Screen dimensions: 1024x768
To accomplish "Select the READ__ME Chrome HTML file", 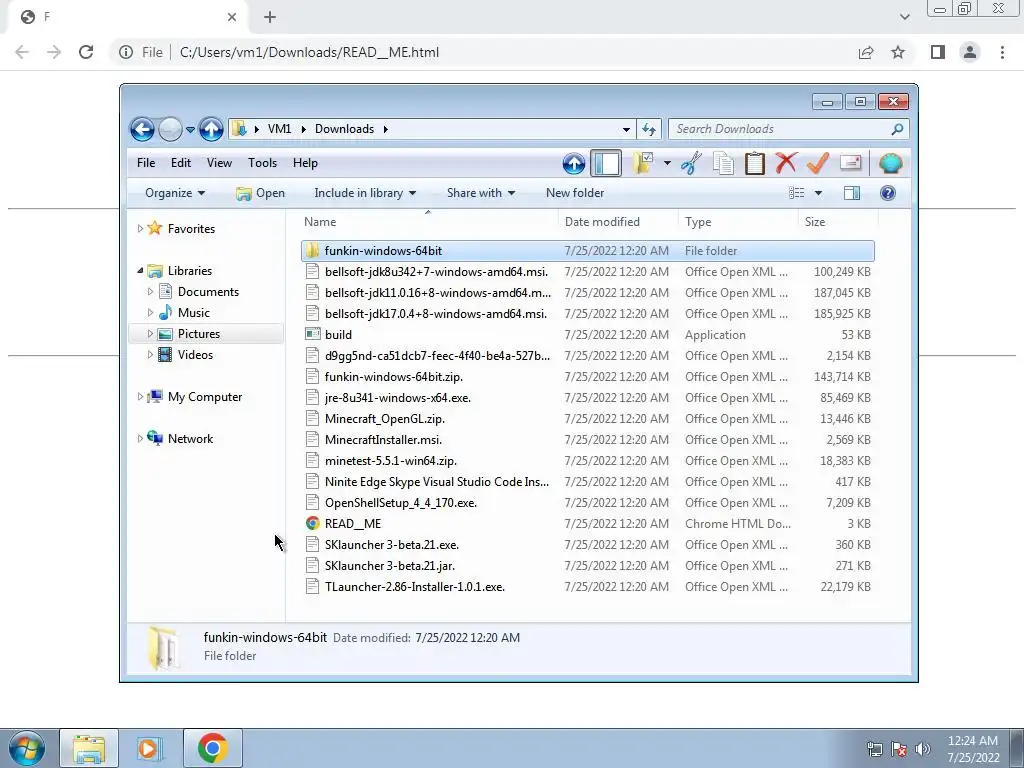I will [x=588, y=524].
